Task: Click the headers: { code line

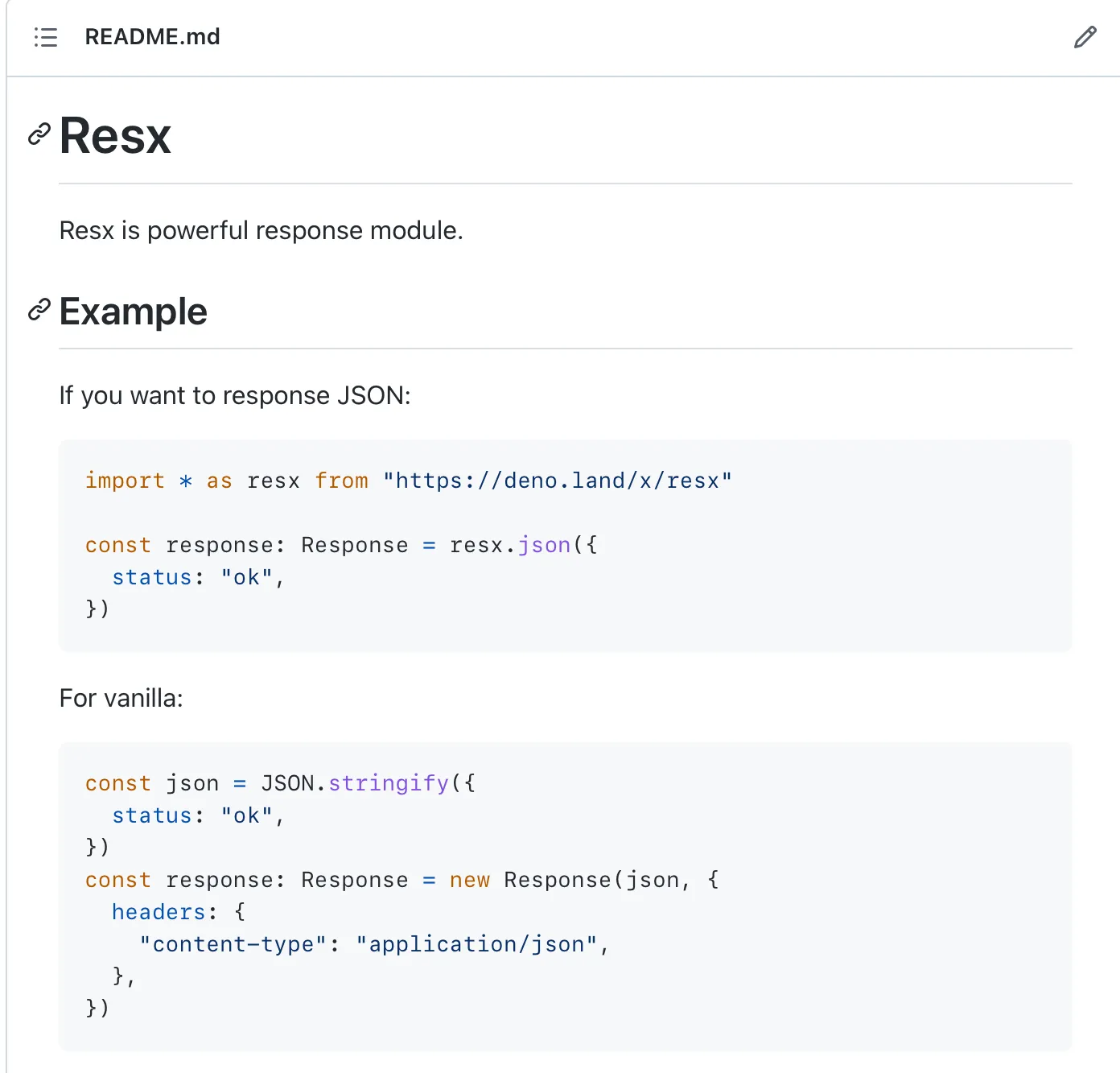Action: pos(179,912)
